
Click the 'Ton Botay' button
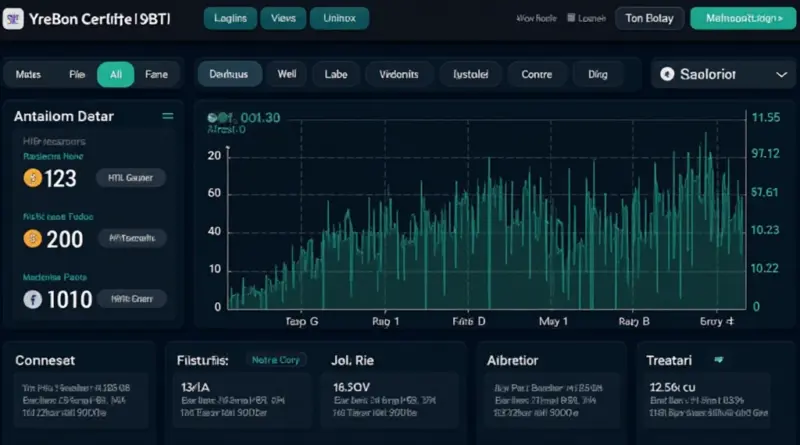click(650, 18)
